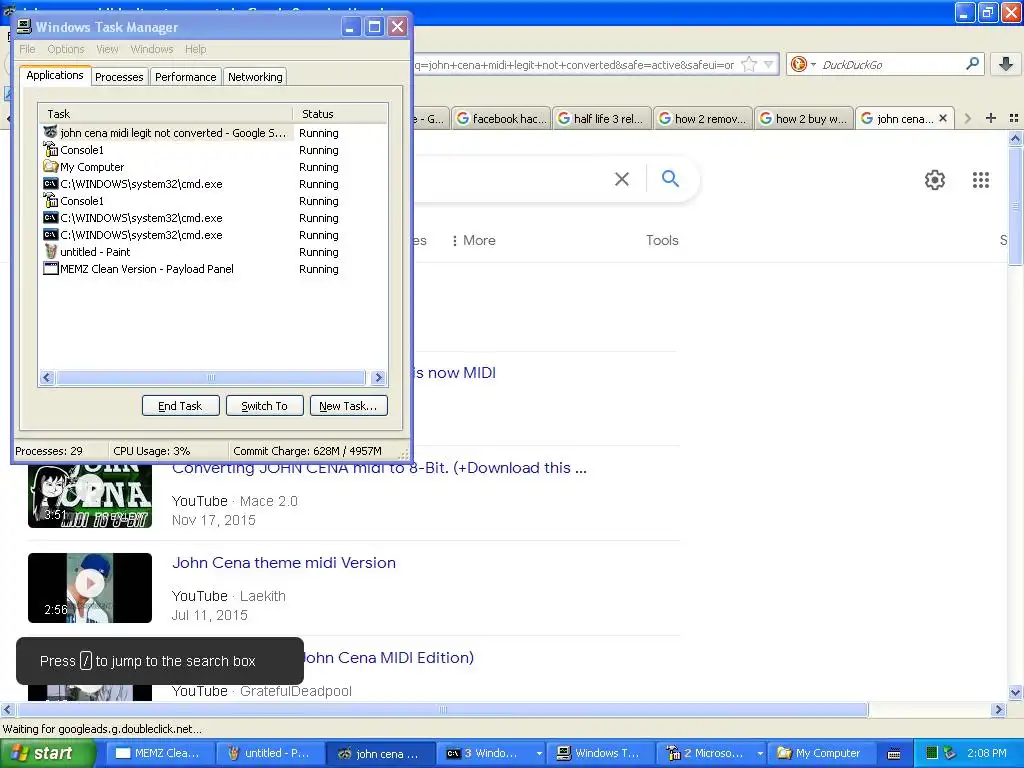The height and width of the screenshot is (768, 1024).
Task: Open MEMZ Clea... taskbar button
Action: click(x=160, y=753)
